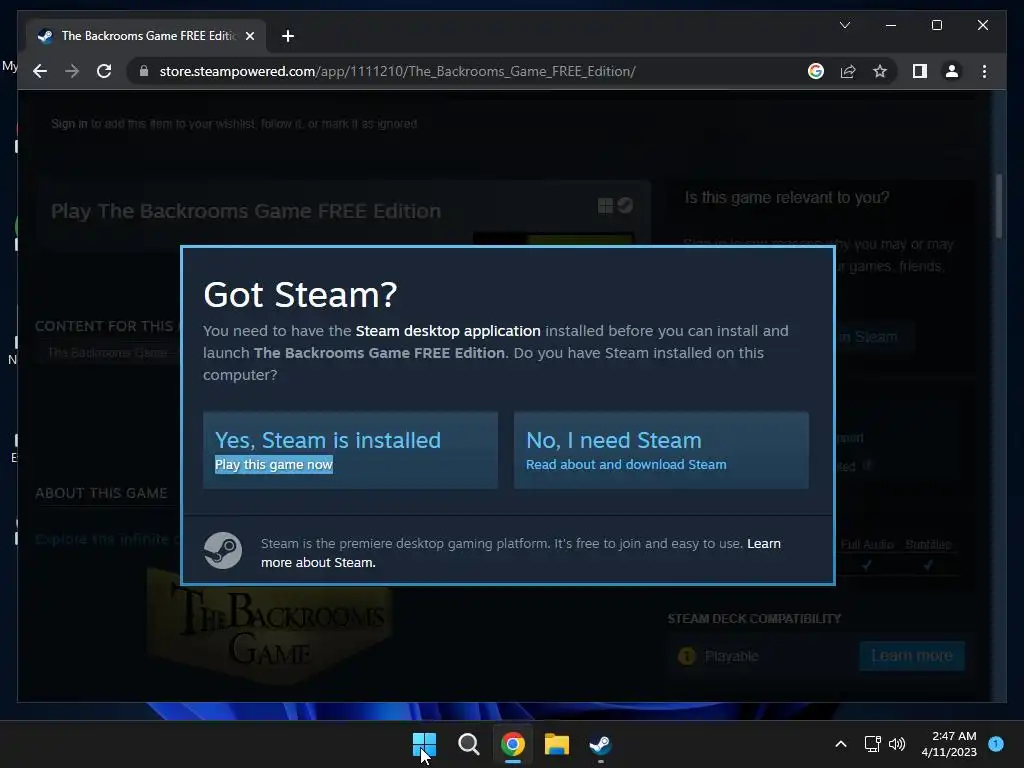Choose No, I need Steam
This screenshot has height=768, width=1024.
[662, 450]
